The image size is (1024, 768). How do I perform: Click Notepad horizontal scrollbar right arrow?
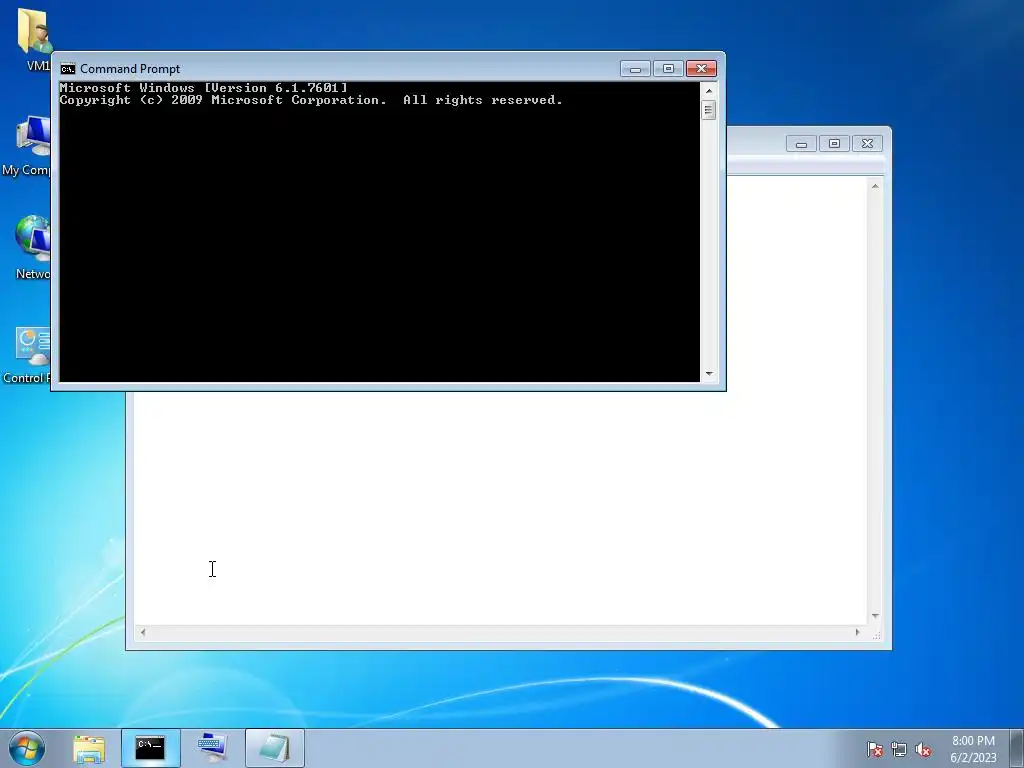pyautogui.click(x=857, y=632)
